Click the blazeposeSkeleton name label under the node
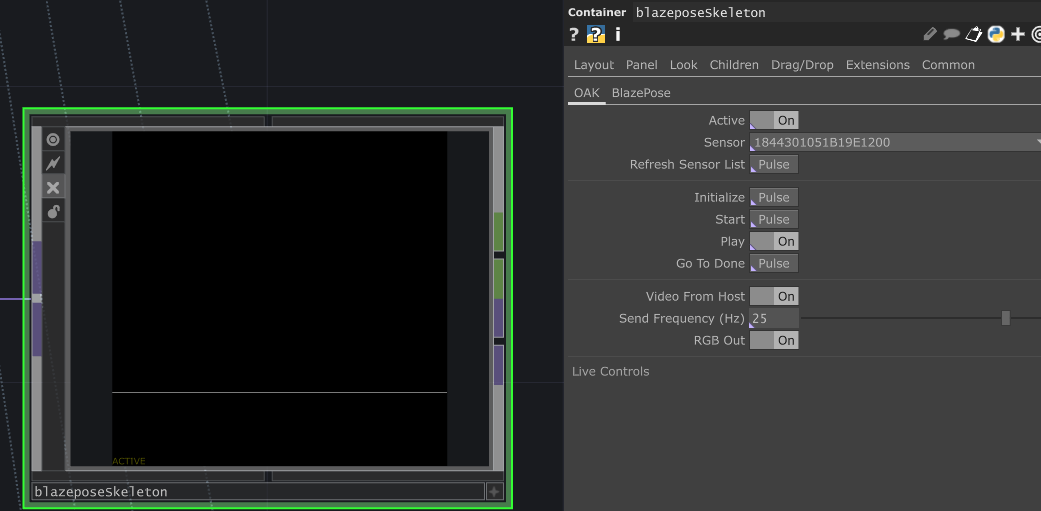 (258, 492)
